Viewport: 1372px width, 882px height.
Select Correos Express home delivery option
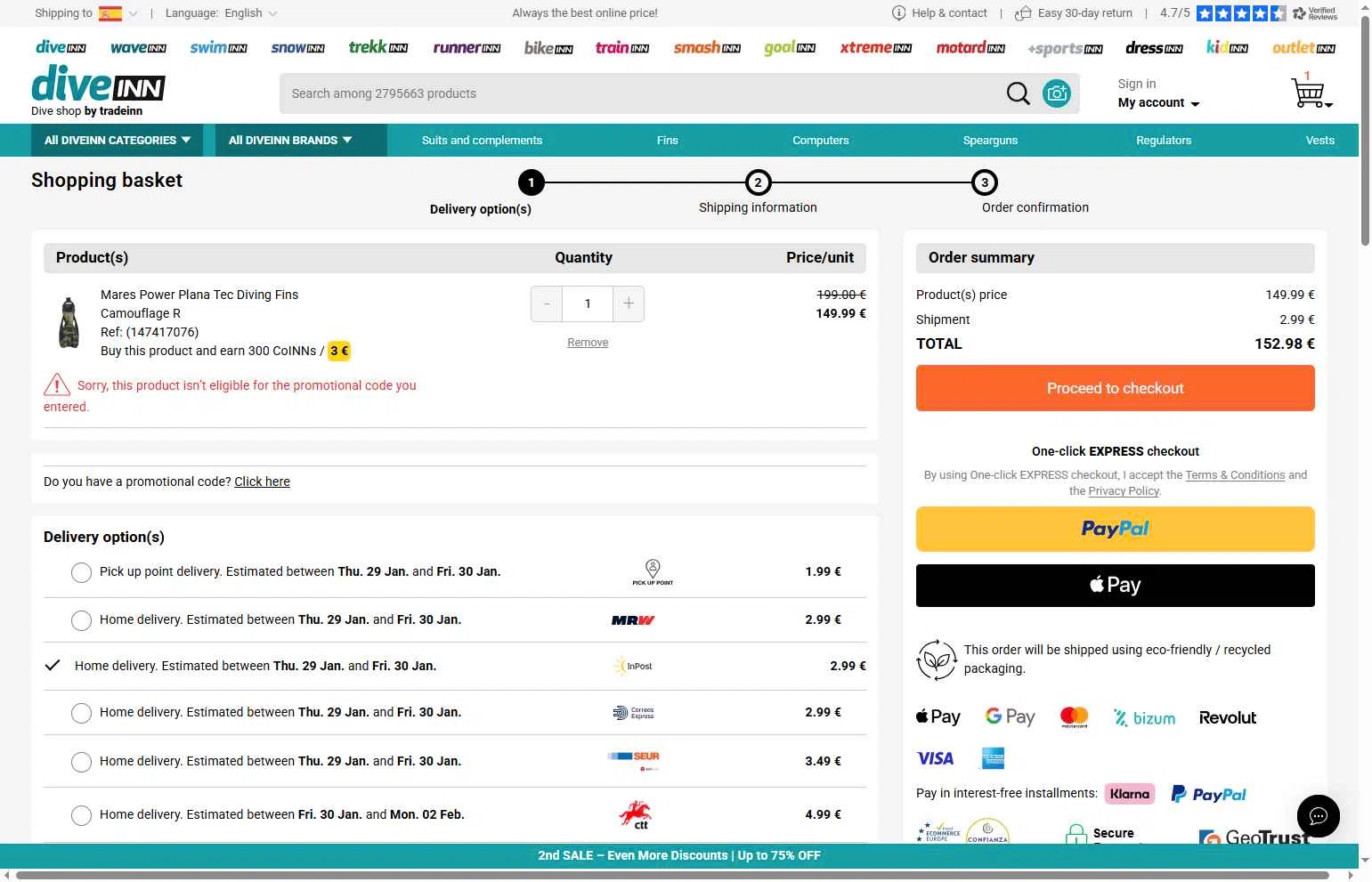pyautogui.click(x=81, y=713)
